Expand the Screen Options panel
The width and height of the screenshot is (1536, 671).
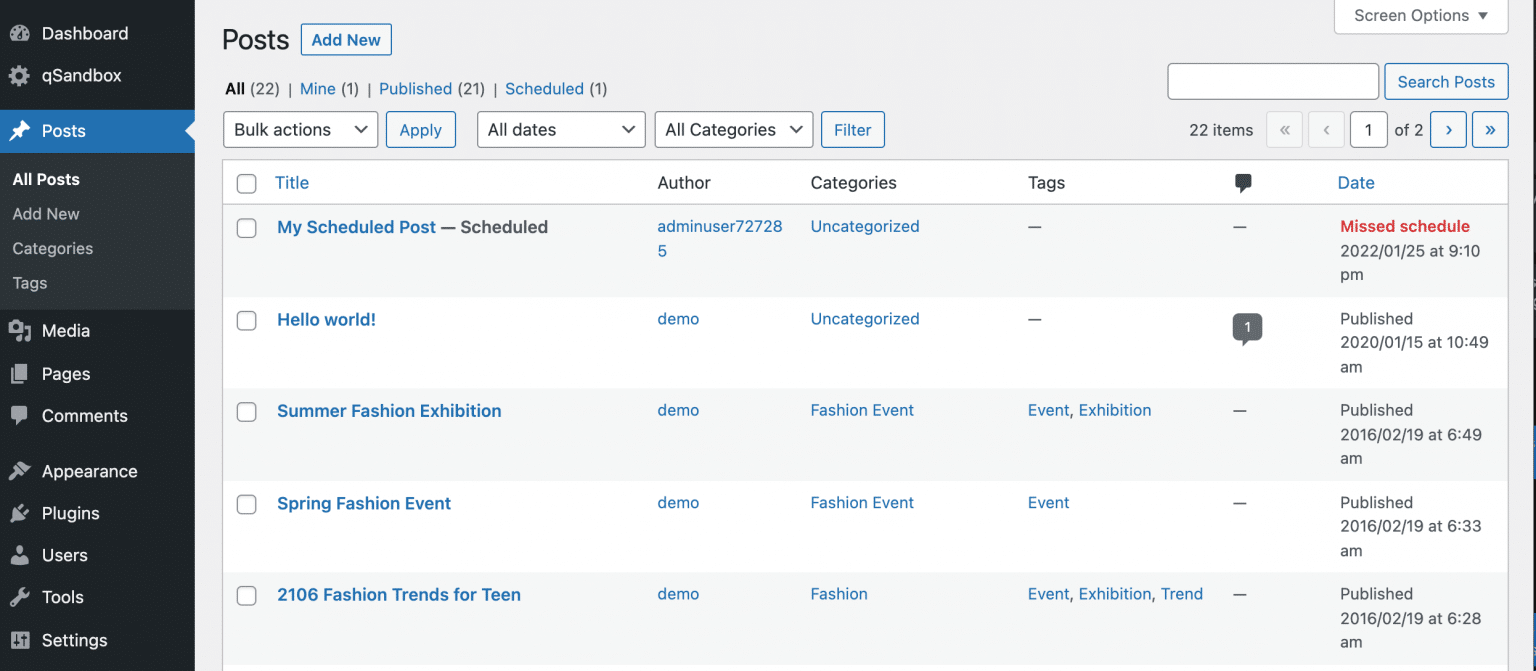(x=1419, y=15)
